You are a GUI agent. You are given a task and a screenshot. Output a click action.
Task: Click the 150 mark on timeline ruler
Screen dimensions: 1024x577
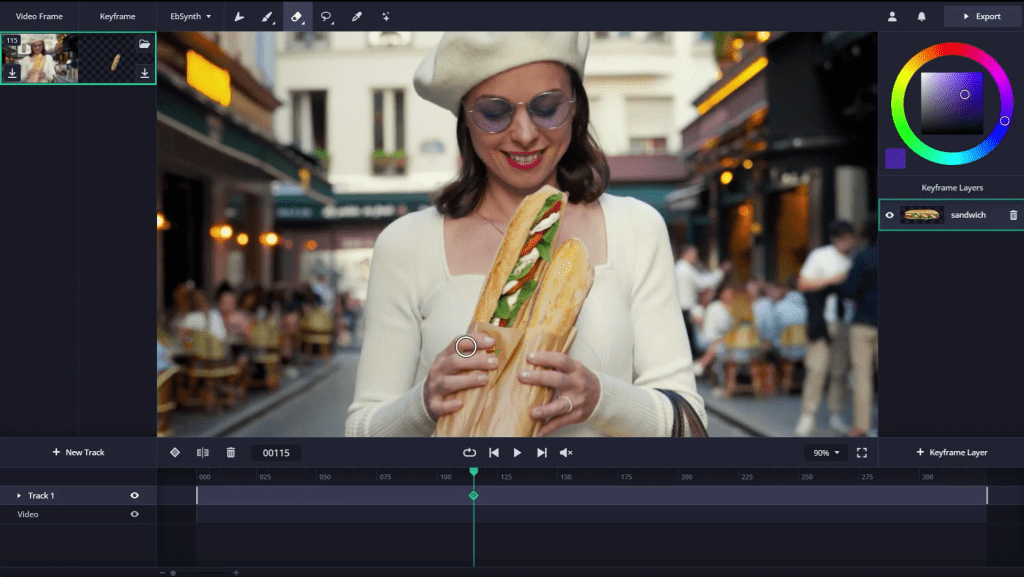pyautogui.click(x=566, y=477)
